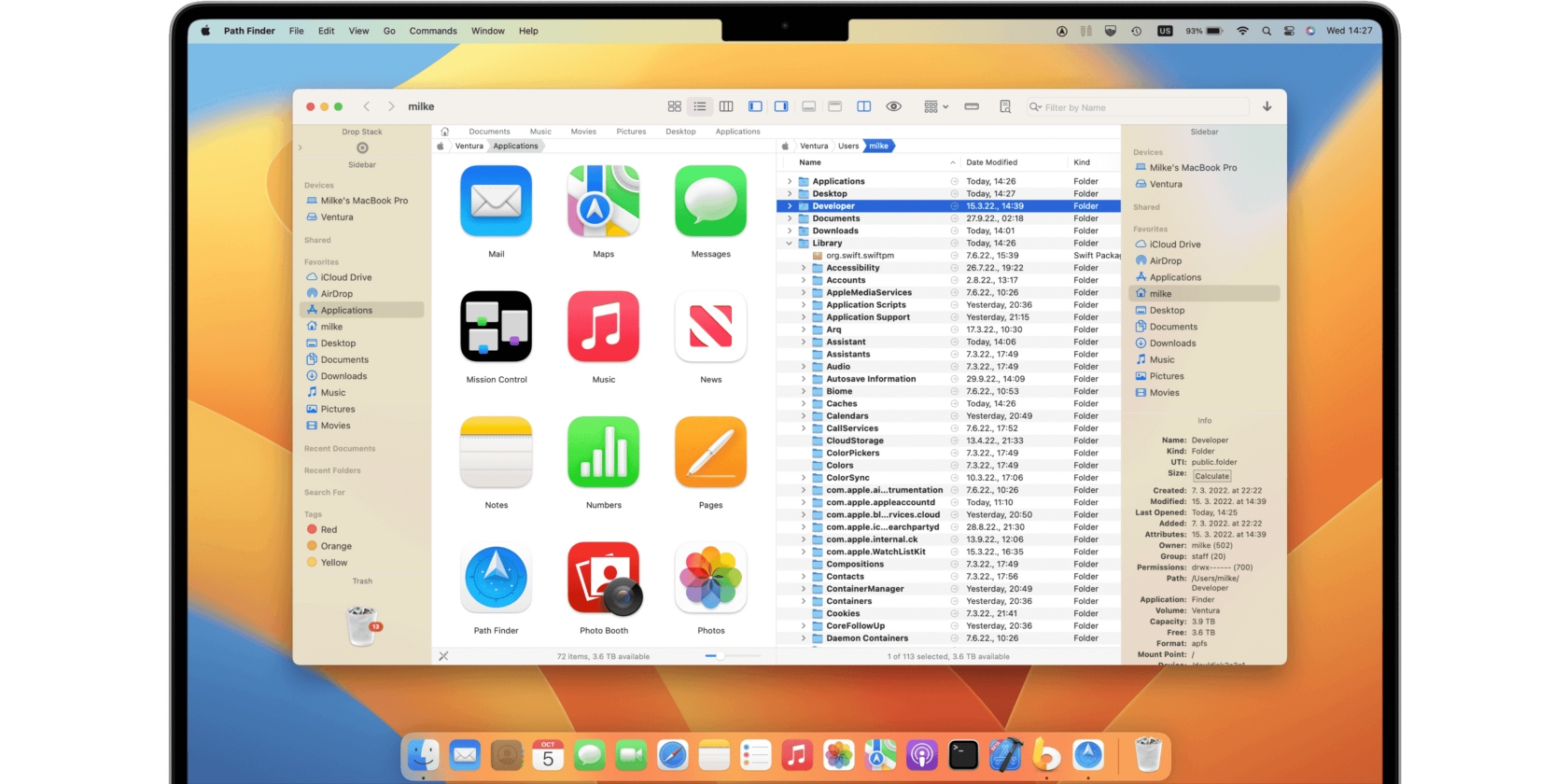Open the Maps app icon
Viewport: 1568px width, 784px height.
click(x=604, y=201)
